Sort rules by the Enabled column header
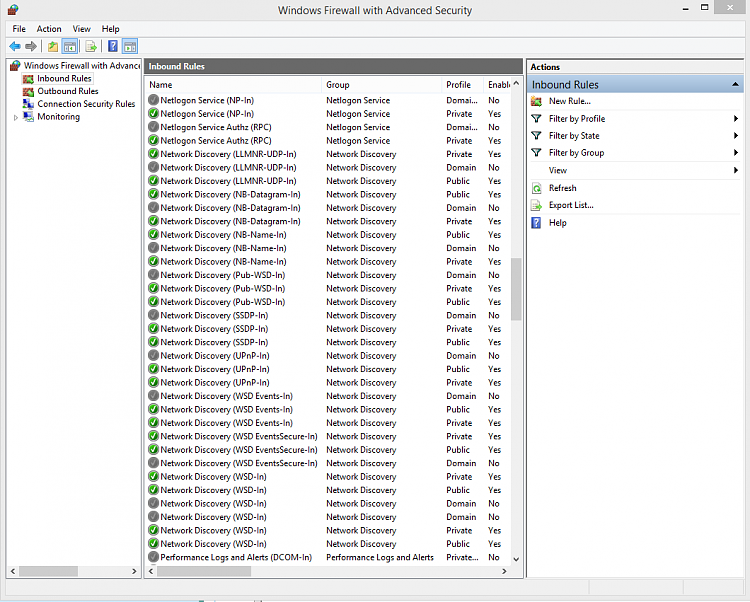The height and width of the screenshot is (602, 750). click(x=497, y=85)
